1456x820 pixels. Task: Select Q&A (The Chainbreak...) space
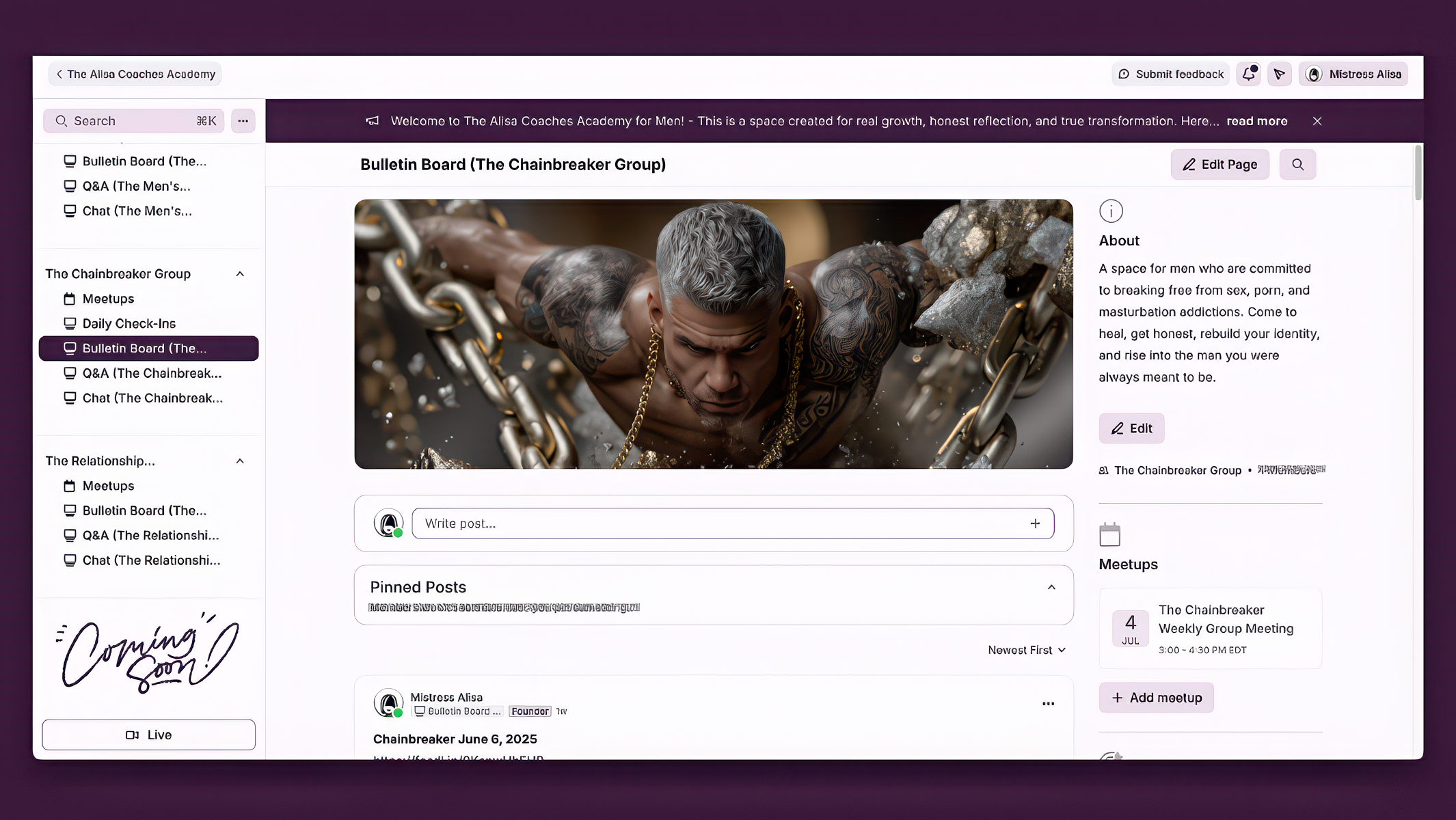coord(152,373)
